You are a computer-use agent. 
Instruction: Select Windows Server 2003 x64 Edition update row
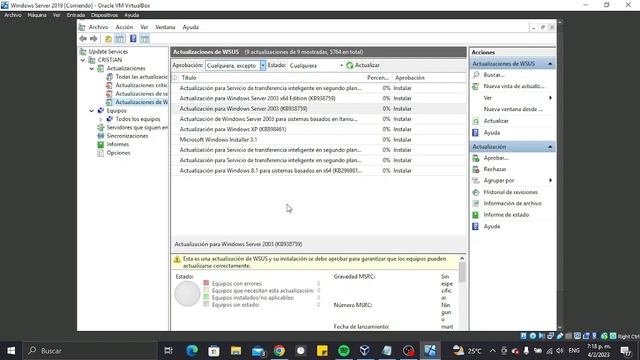(318, 98)
